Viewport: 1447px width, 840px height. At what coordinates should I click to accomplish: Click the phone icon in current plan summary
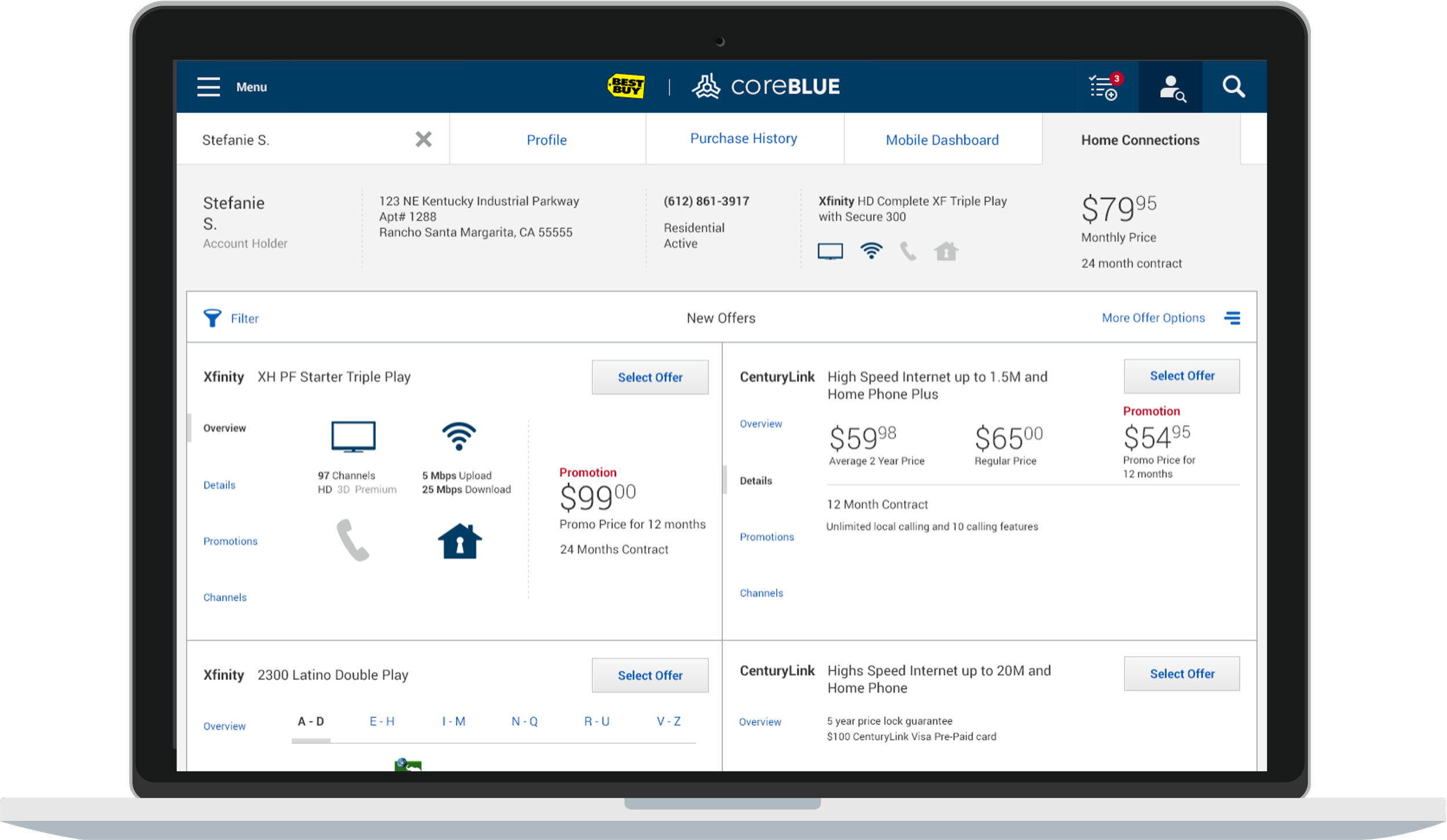coord(908,251)
